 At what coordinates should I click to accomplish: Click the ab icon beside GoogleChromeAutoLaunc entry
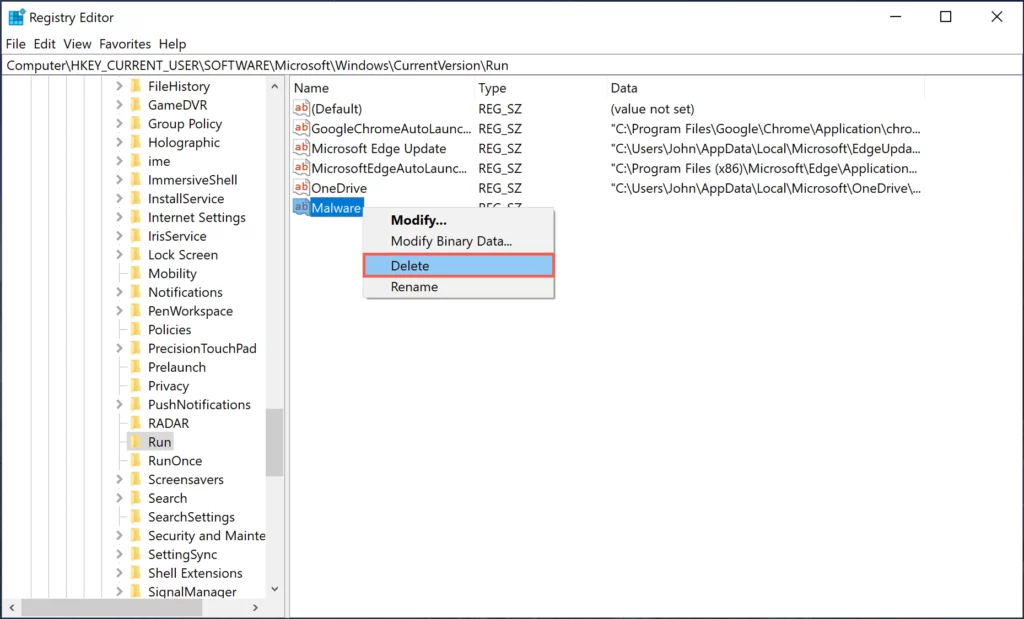pos(302,128)
